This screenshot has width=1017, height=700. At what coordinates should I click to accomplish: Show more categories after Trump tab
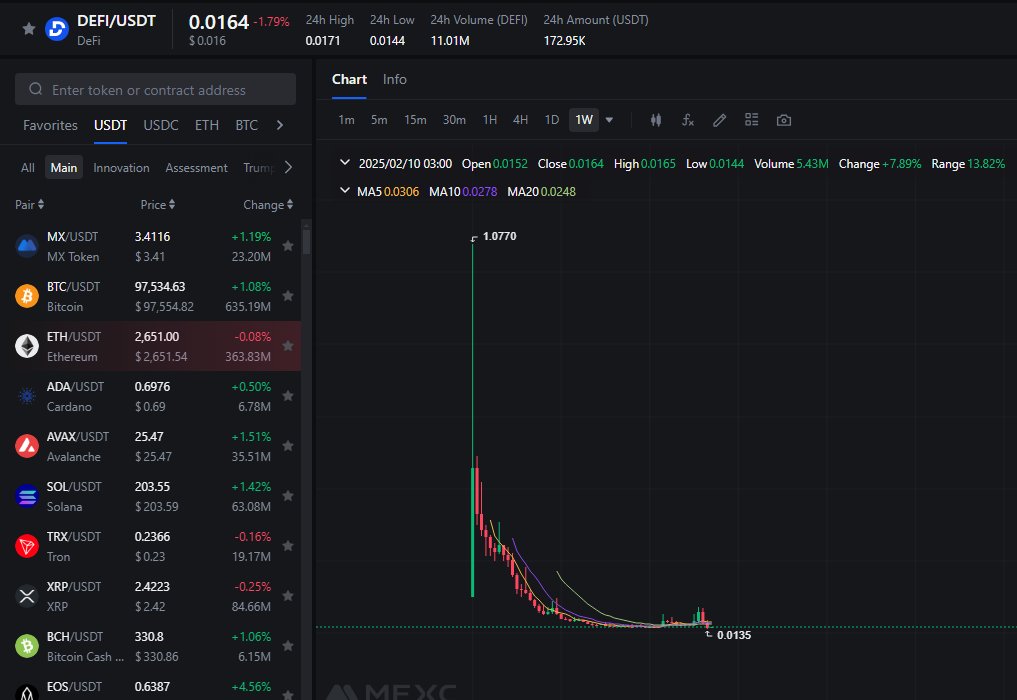point(288,167)
